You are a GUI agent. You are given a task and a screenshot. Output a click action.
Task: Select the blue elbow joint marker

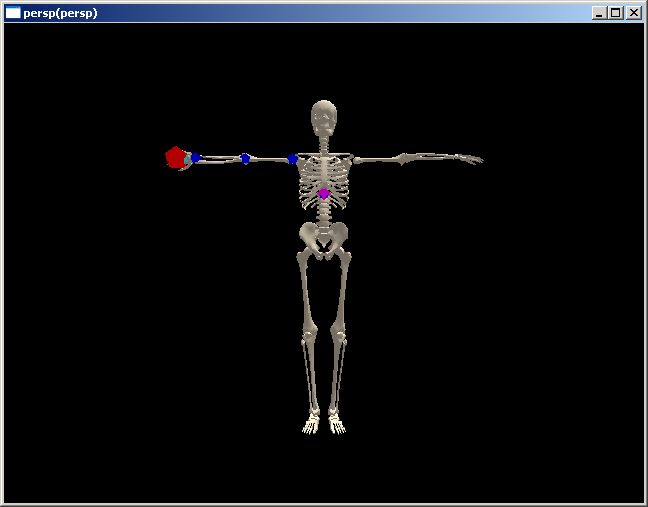pyautogui.click(x=245, y=158)
